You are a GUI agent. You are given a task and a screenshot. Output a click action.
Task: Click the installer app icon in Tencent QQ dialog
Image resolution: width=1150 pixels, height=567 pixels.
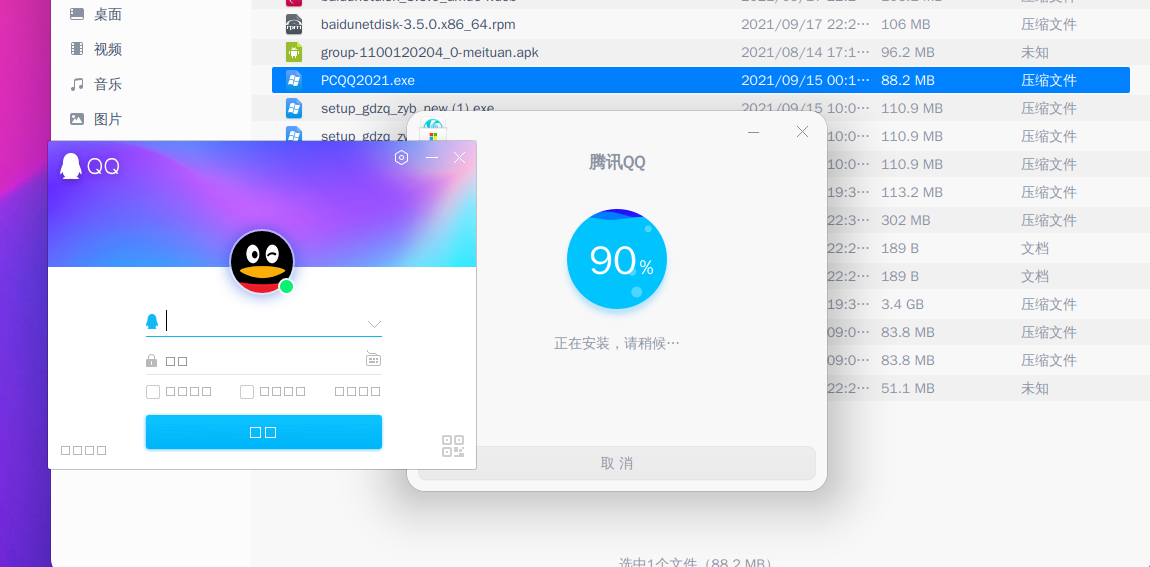tap(433, 130)
